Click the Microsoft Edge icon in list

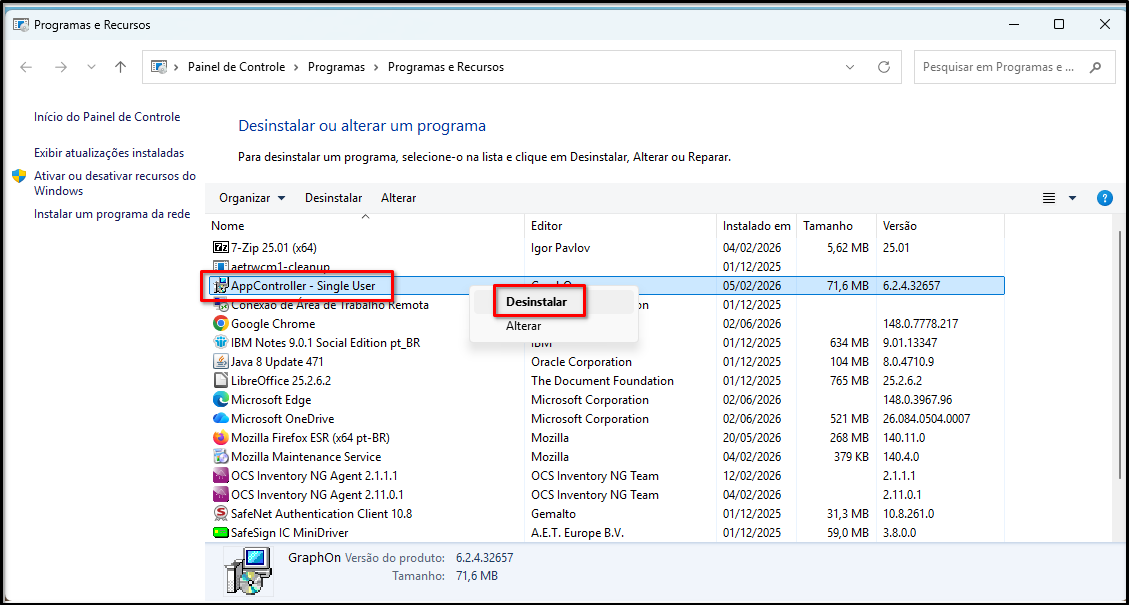coord(221,400)
